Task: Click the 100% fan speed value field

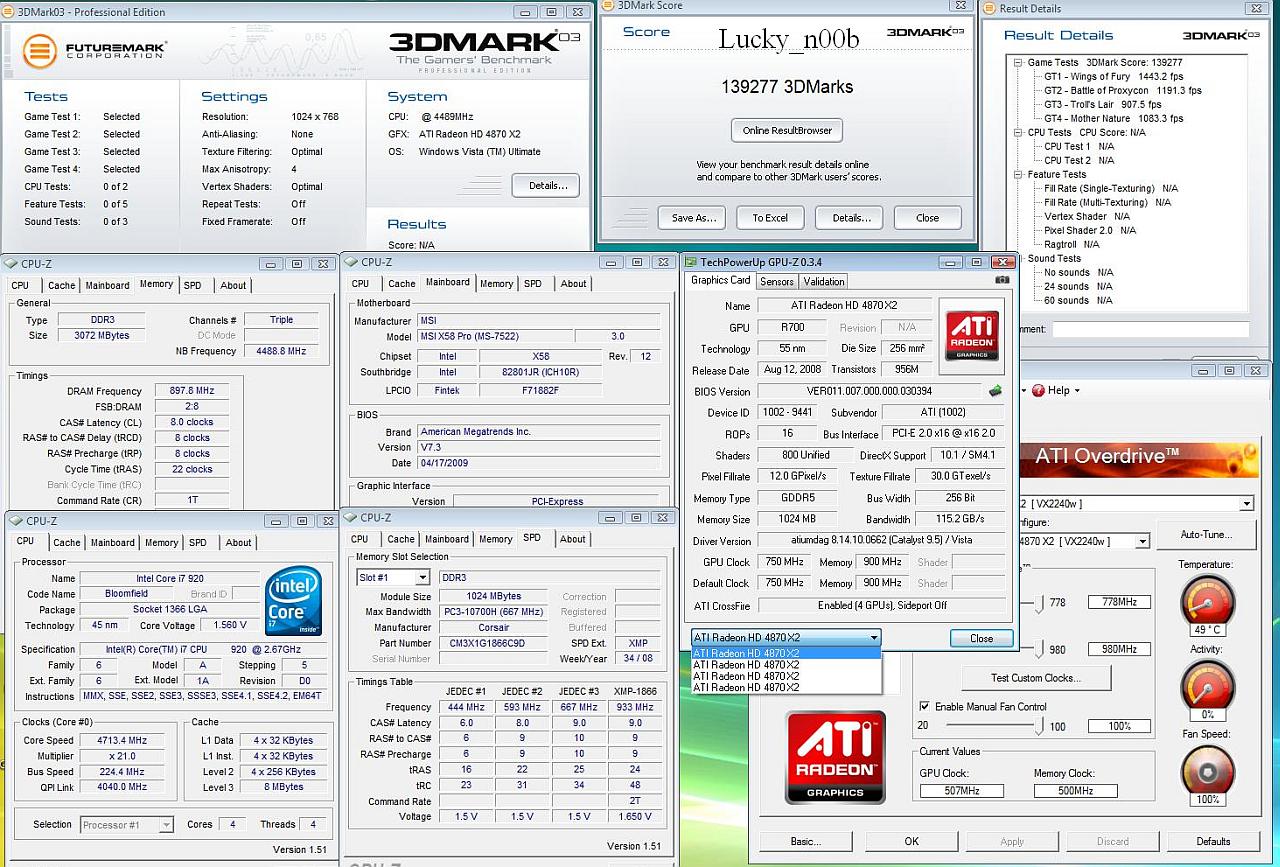Action: click(1119, 726)
